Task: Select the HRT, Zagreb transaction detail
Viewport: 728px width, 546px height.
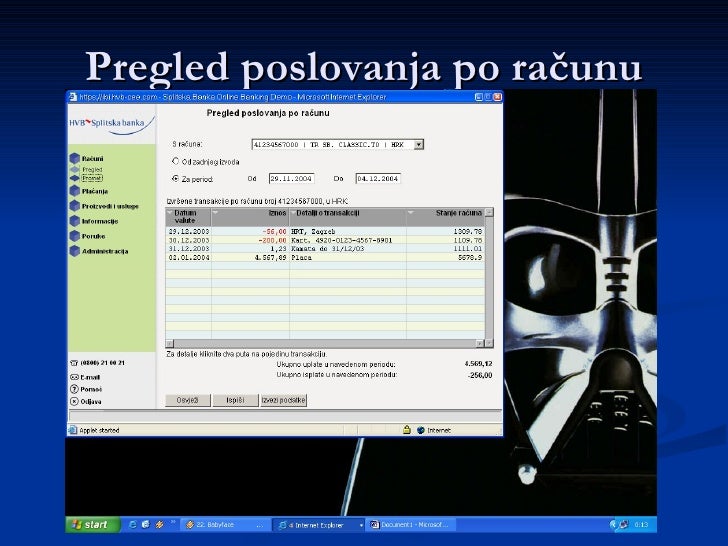Action: (x=348, y=231)
